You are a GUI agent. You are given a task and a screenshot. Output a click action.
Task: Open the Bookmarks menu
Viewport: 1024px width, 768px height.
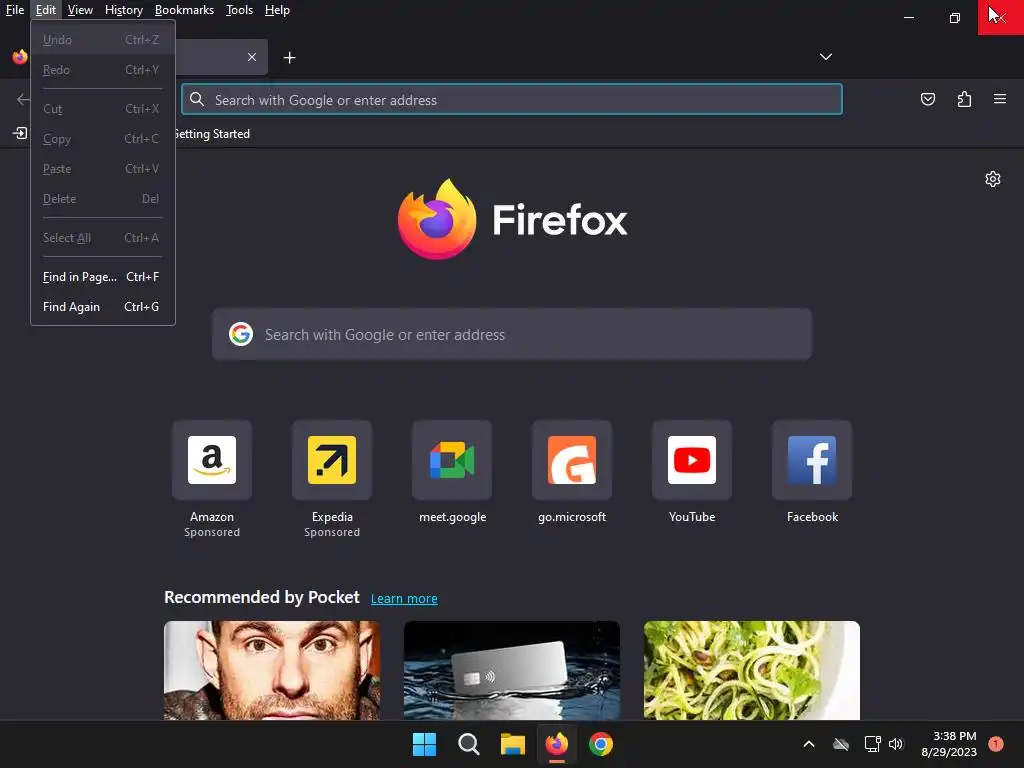coord(184,10)
